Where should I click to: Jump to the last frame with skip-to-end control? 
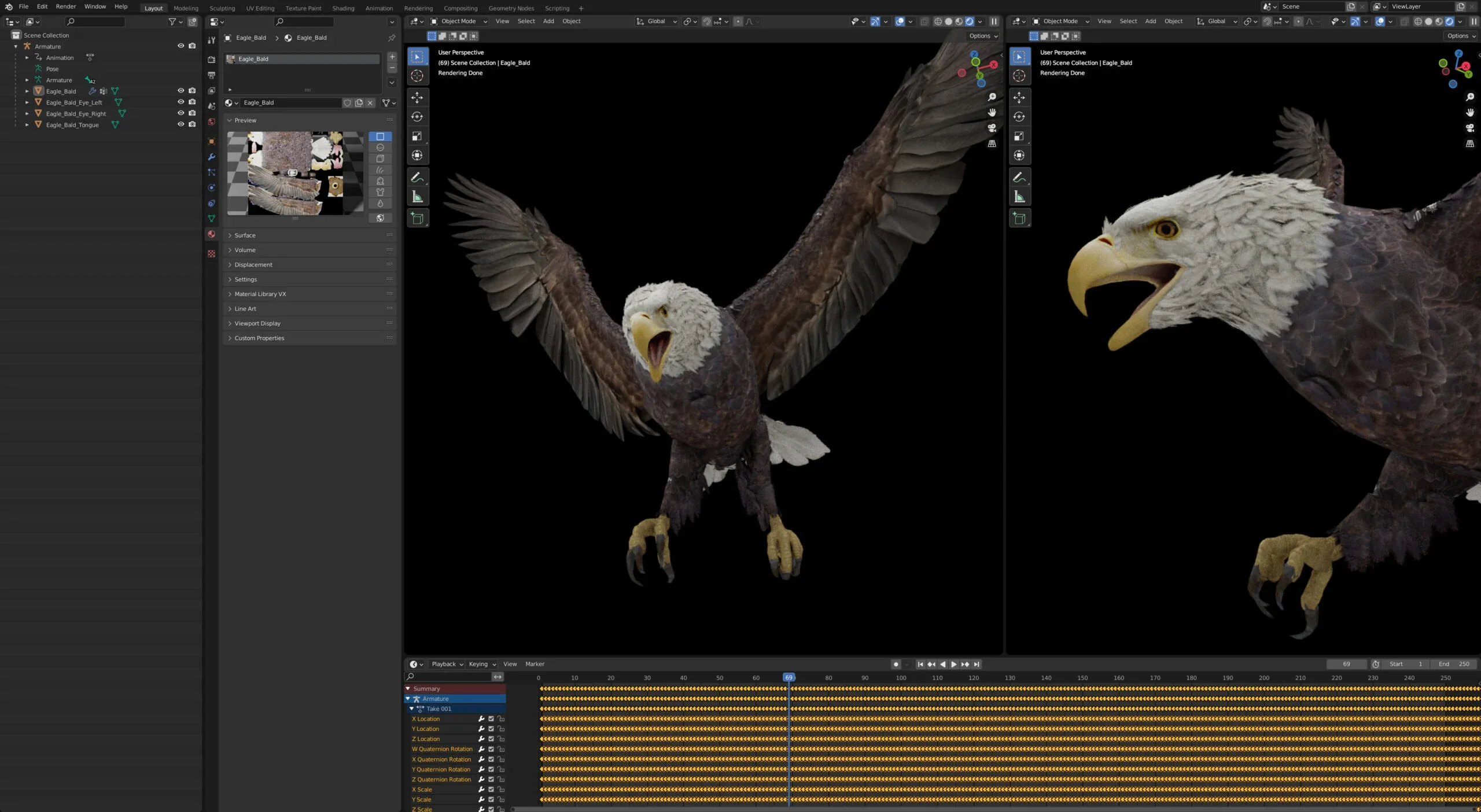[977, 664]
